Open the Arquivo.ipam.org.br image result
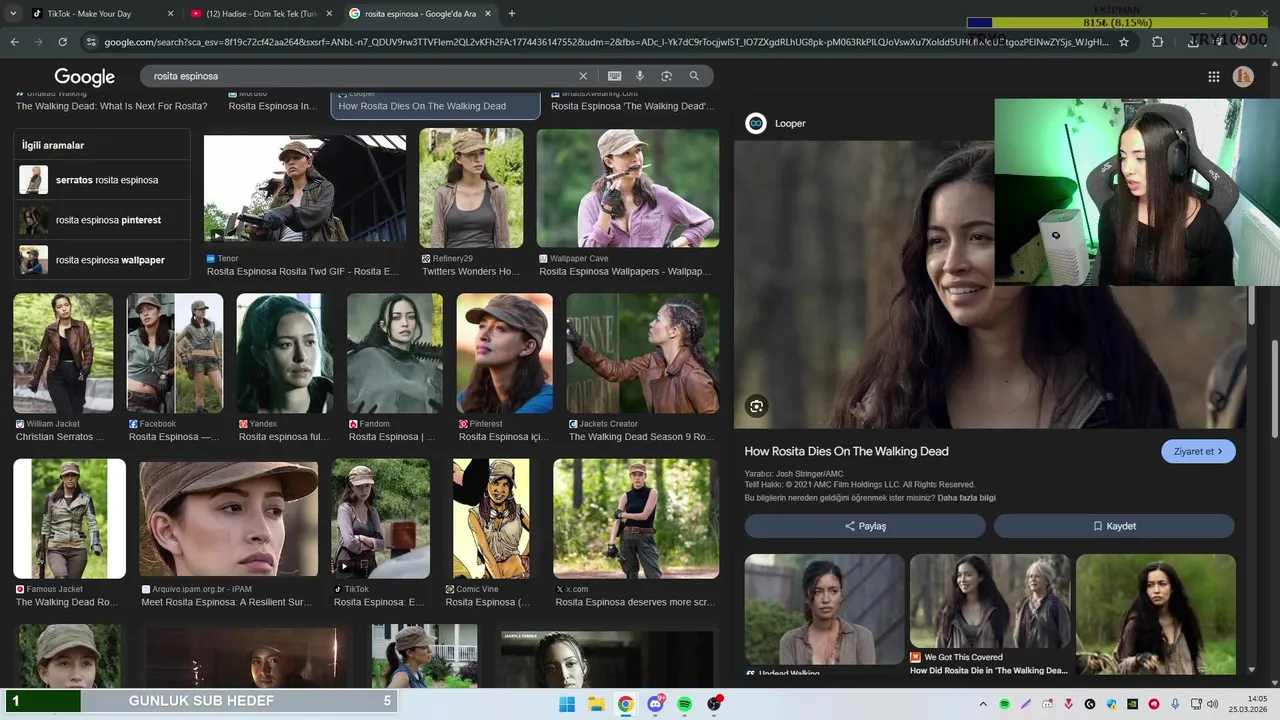 coord(229,518)
